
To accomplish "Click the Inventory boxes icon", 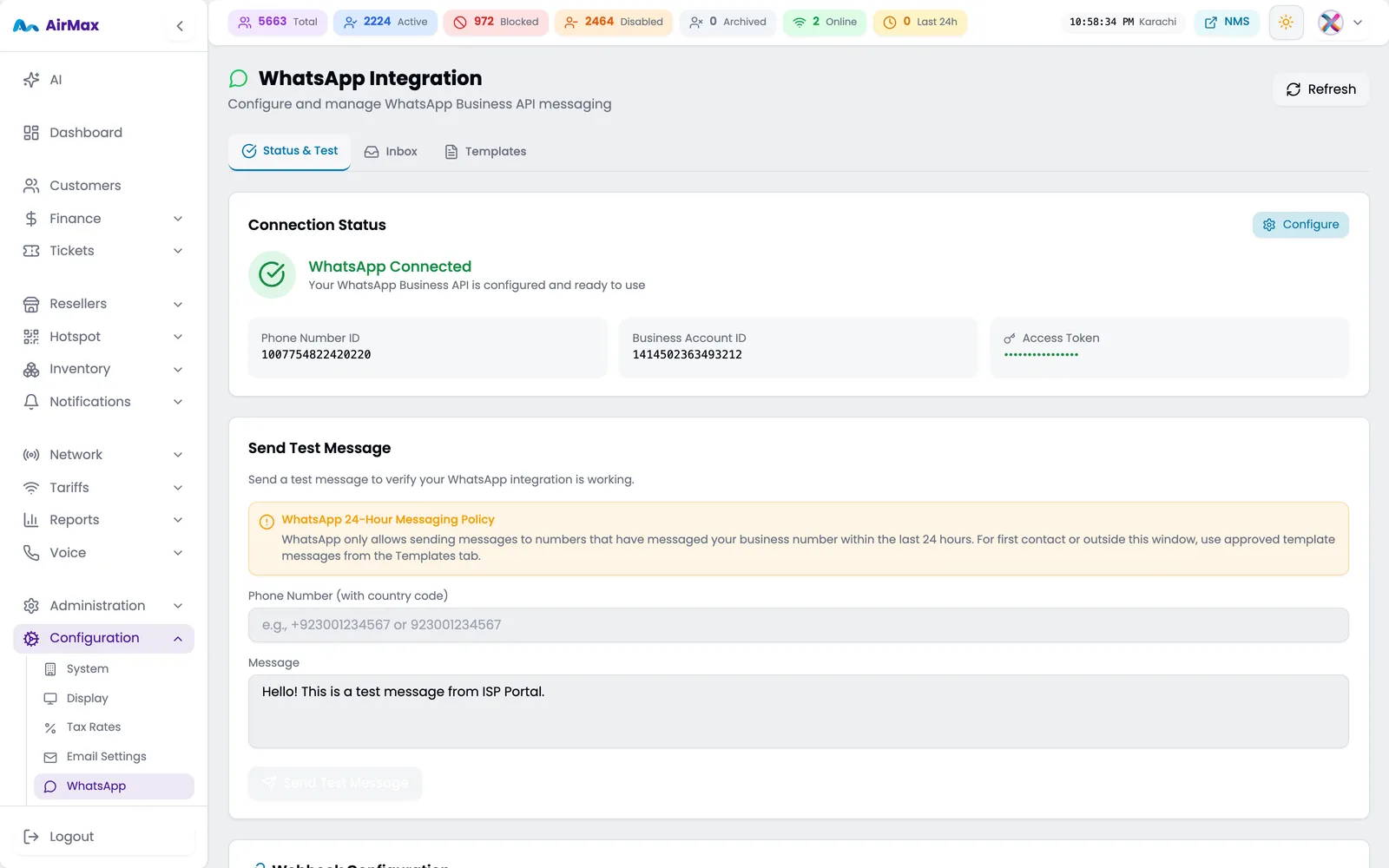I will pyautogui.click(x=31, y=369).
